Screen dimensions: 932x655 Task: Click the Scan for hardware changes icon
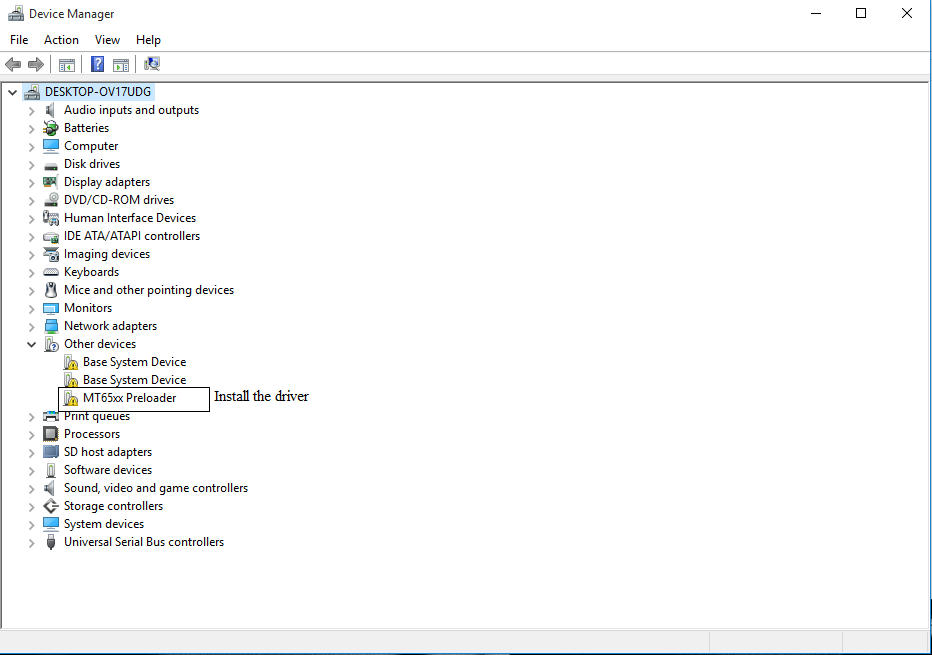152,65
